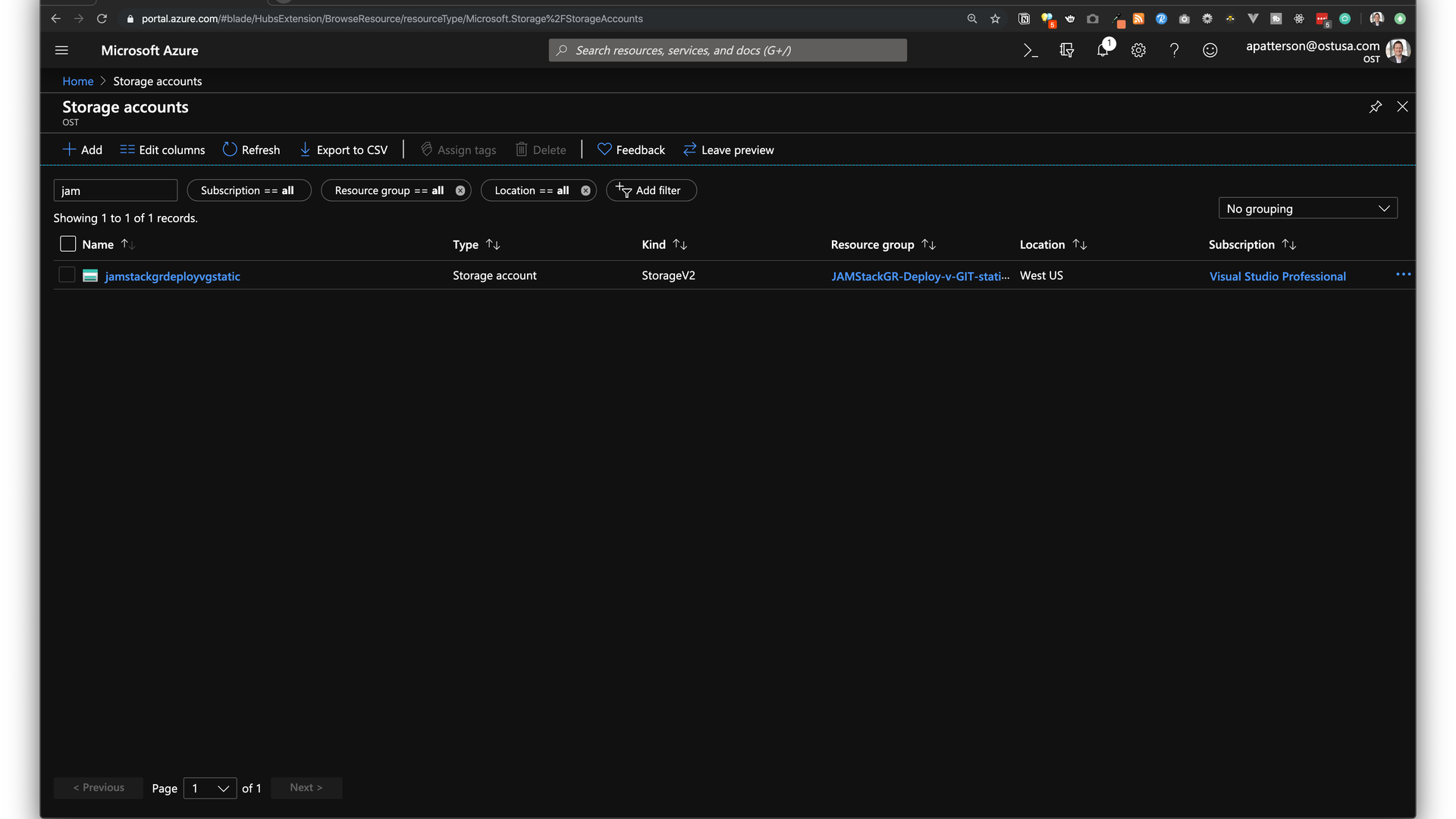Screen dimensions: 1456x819
Task: Pin the Storage accounts blade
Action: (1375, 107)
